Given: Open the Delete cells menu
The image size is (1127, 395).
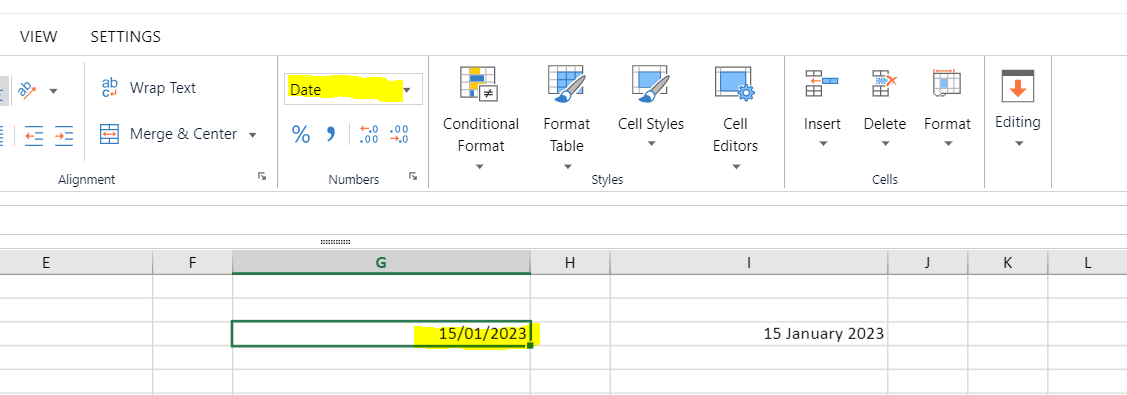Looking at the screenshot, I should point(885,108).
